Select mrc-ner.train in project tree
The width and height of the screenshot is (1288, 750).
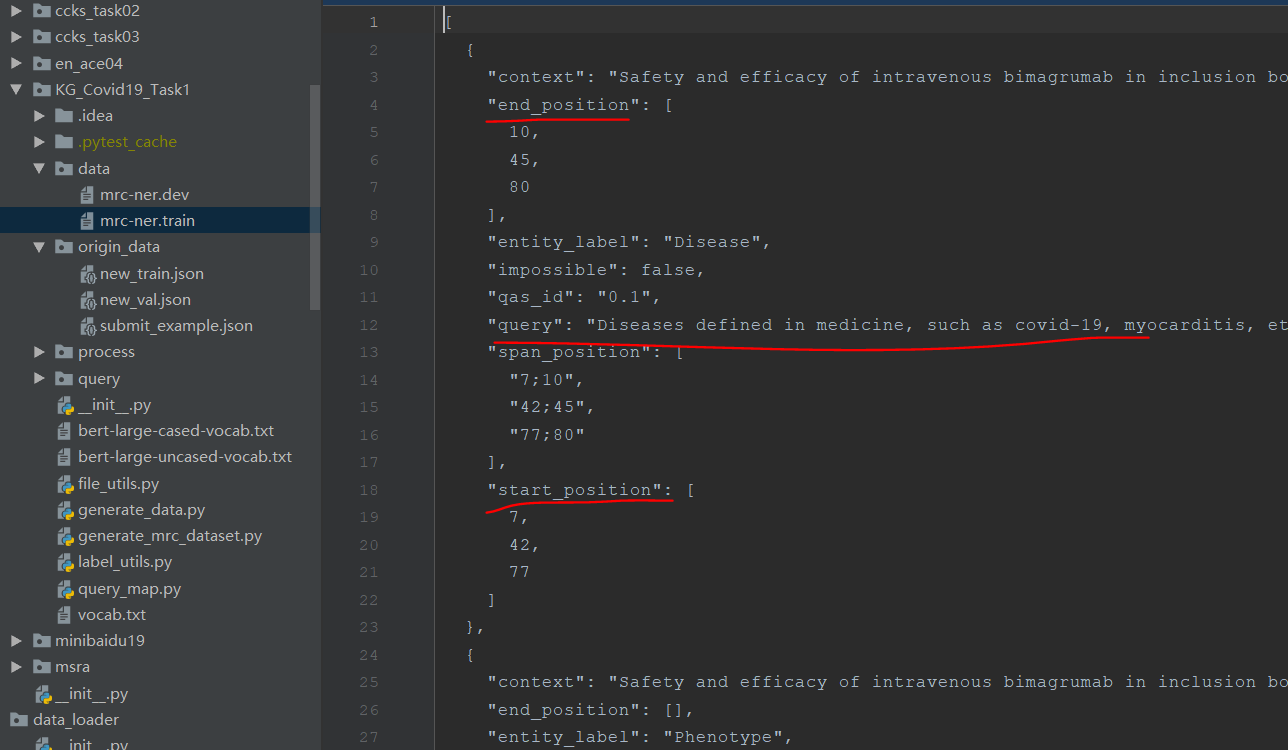pyautogui.click(x=147, y=220)
